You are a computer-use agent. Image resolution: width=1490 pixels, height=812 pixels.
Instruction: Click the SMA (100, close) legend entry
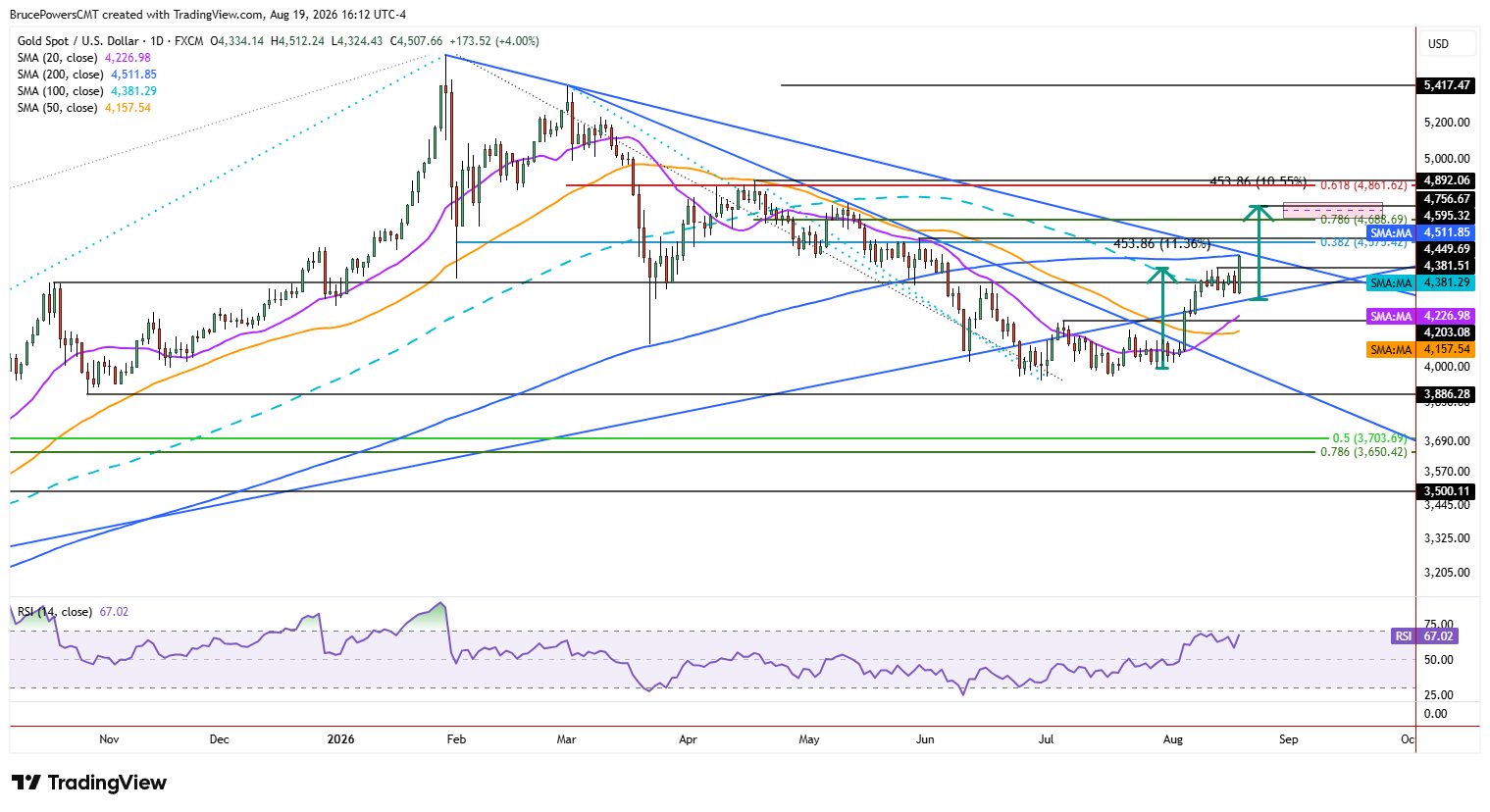pyautogui.click(x=87, y=91)
